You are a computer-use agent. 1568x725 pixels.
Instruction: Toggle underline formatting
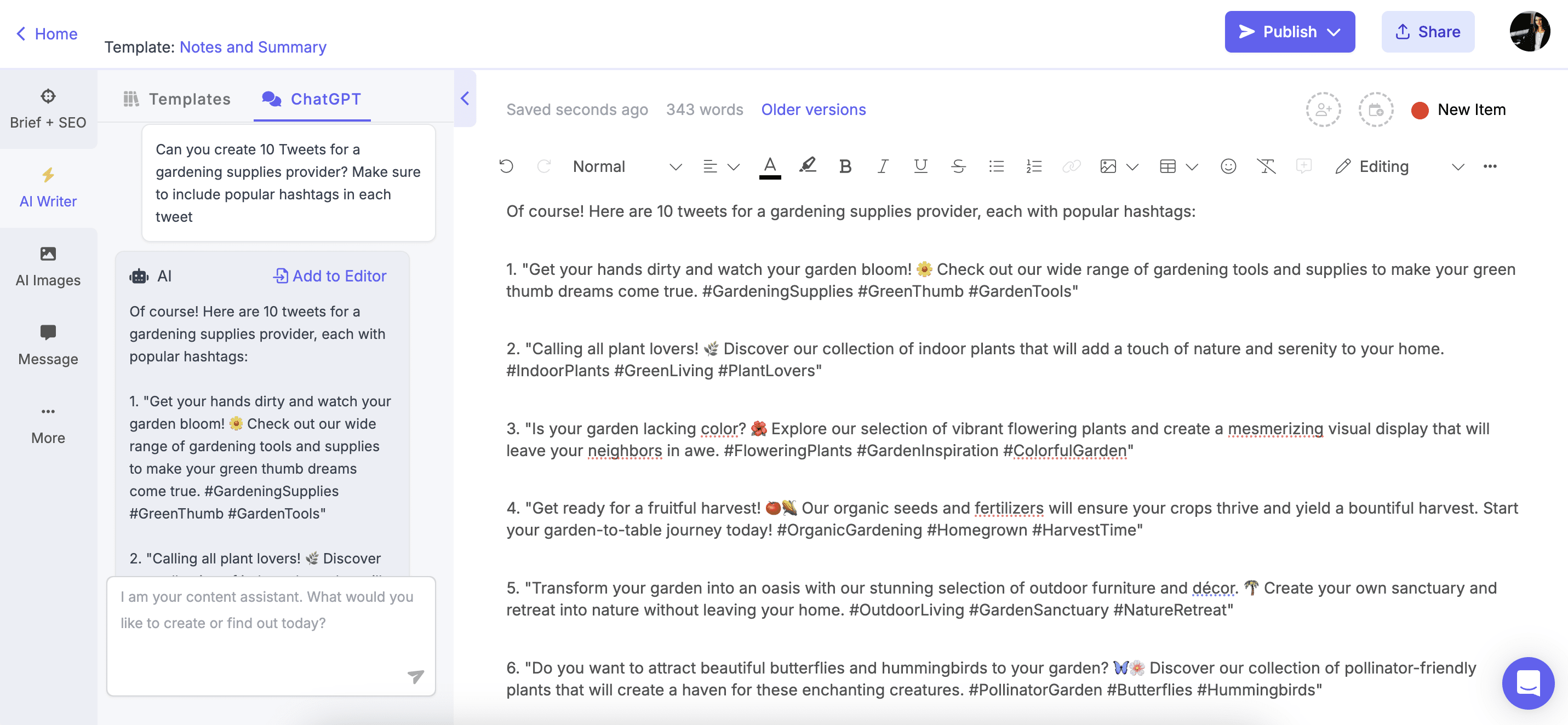pyautogui.click(x=920, y=166)
